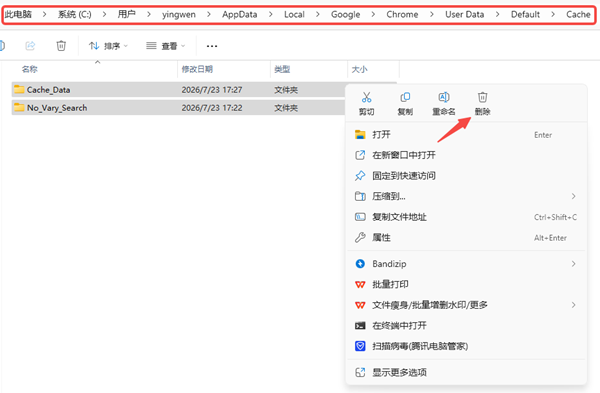
Task: Open the 排序 sort dropdown
Action: coord(108,46)
